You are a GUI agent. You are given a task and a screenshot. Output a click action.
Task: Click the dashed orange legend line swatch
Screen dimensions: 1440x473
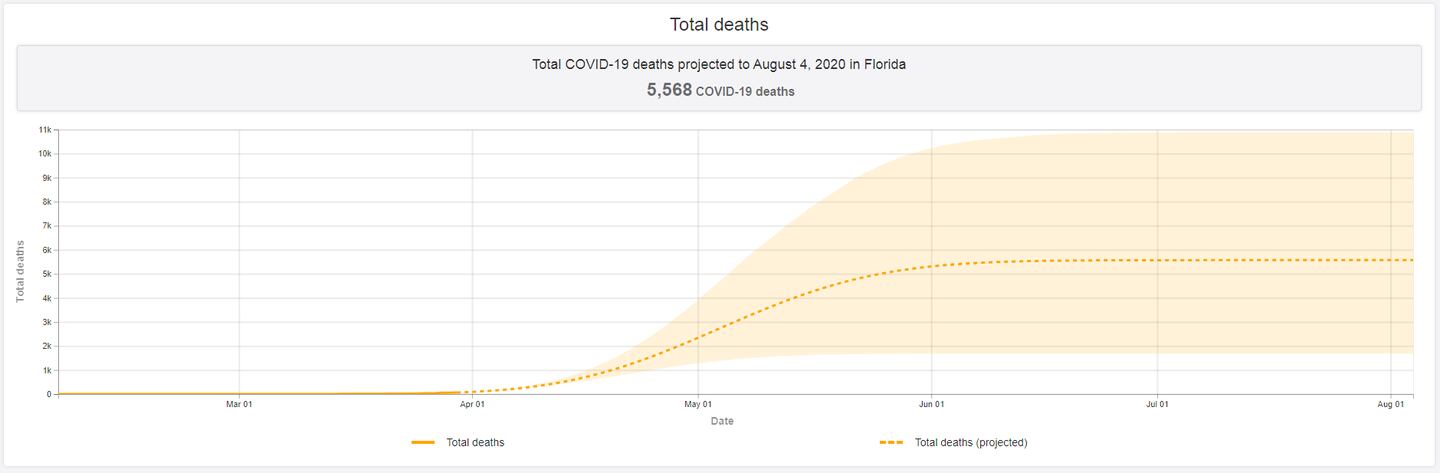[892, 442]
